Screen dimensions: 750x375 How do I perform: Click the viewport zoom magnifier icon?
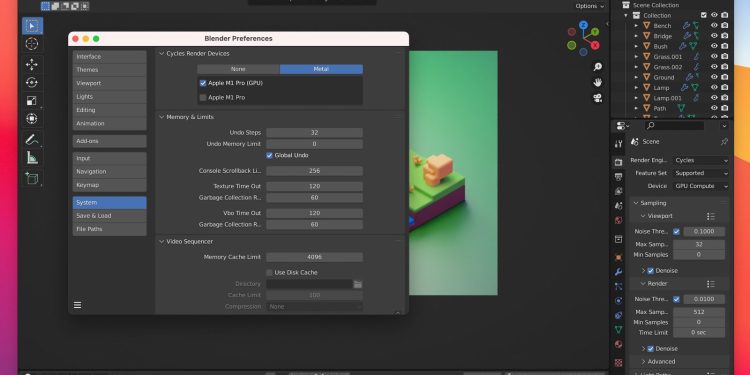point(597,67)
